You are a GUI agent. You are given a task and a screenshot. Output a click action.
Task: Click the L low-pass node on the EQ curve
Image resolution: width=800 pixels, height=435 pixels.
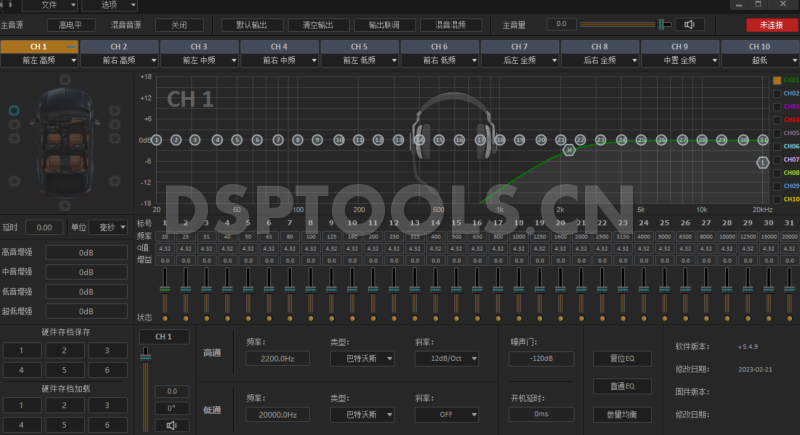click(x=763, y=161)
